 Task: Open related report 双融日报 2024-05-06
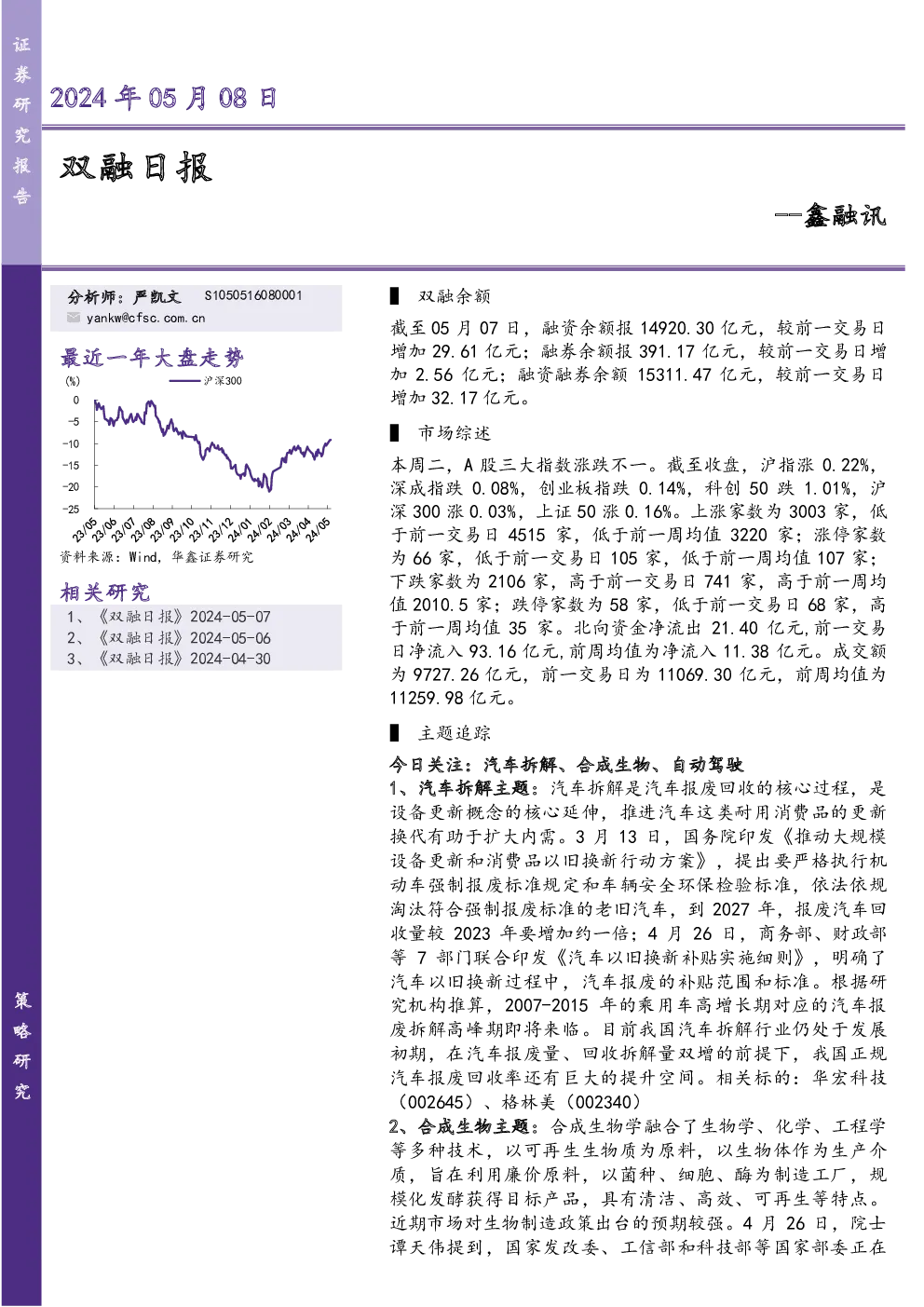point(169,638)
